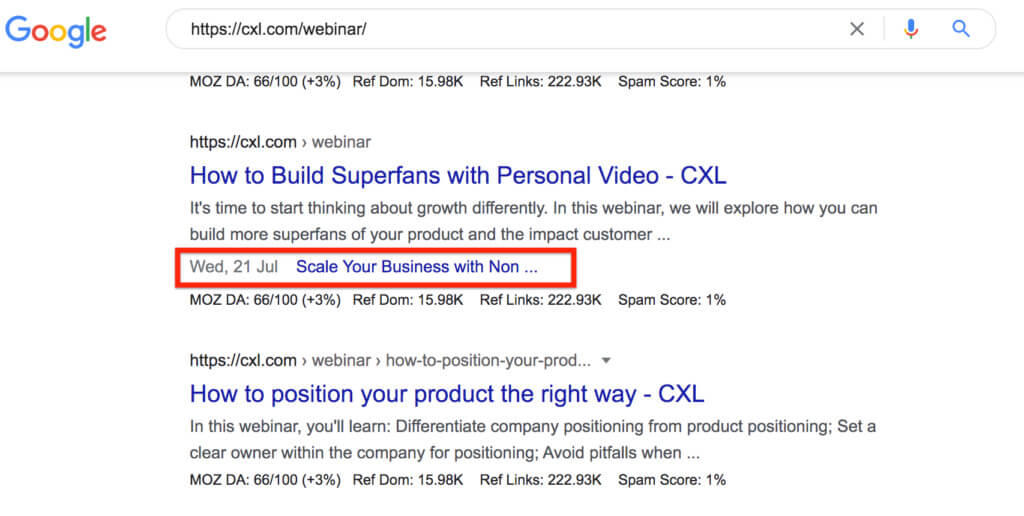Click the https://cxl.com › webinar breadcrumb
This screenshot has width=1024, height=516.
click(x=280, y=142)
